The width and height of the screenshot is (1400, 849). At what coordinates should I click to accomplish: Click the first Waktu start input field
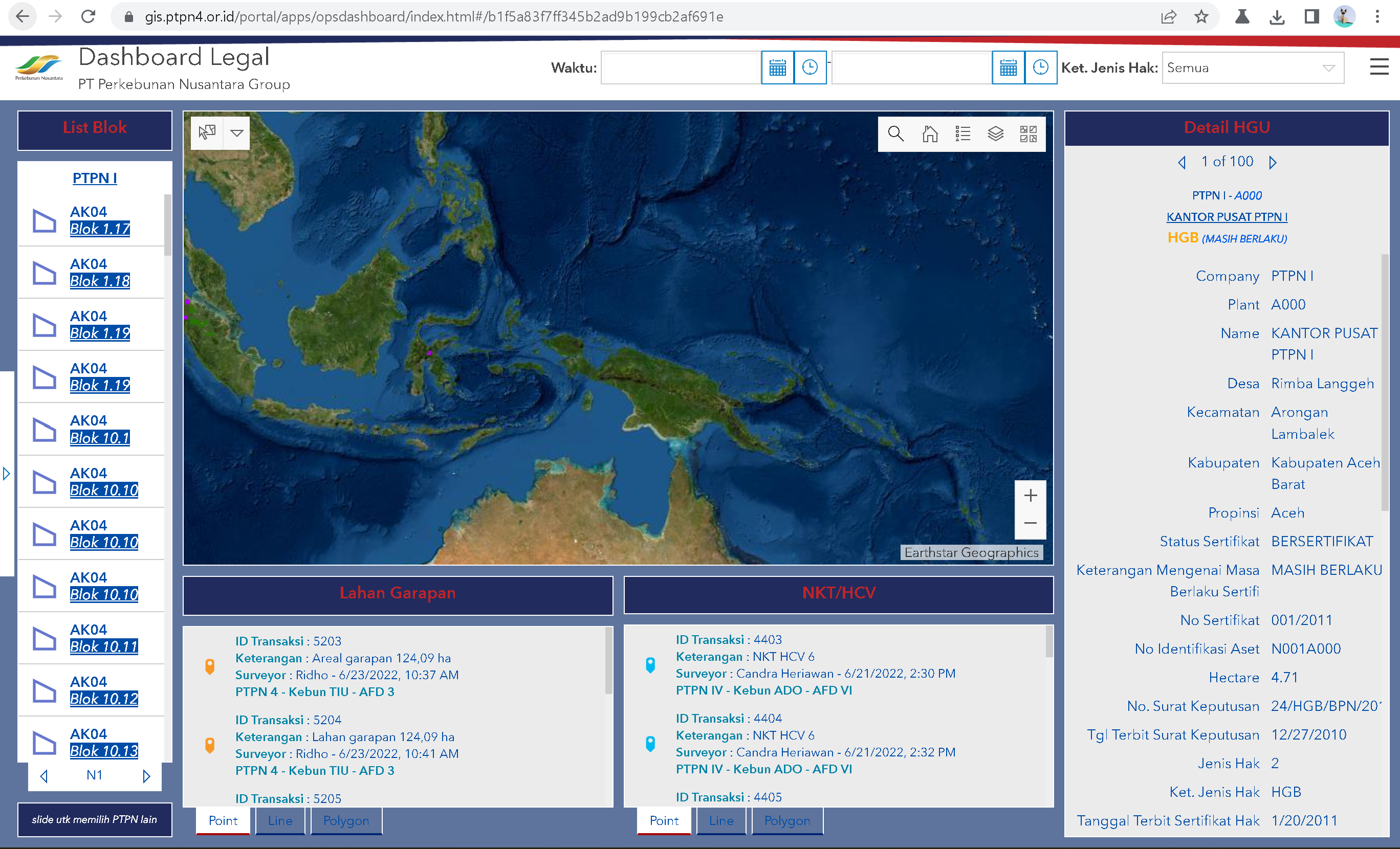click(681, 68)
